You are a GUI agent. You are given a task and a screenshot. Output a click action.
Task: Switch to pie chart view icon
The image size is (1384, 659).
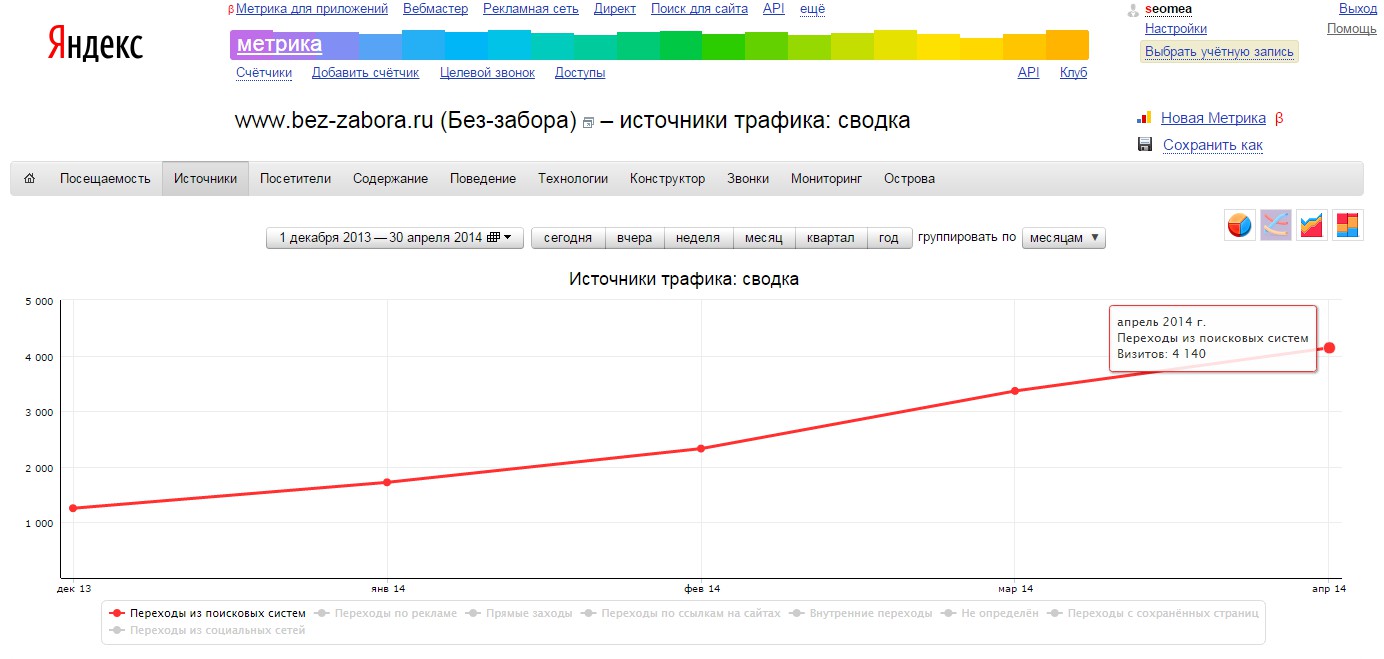coord(1240,225)
